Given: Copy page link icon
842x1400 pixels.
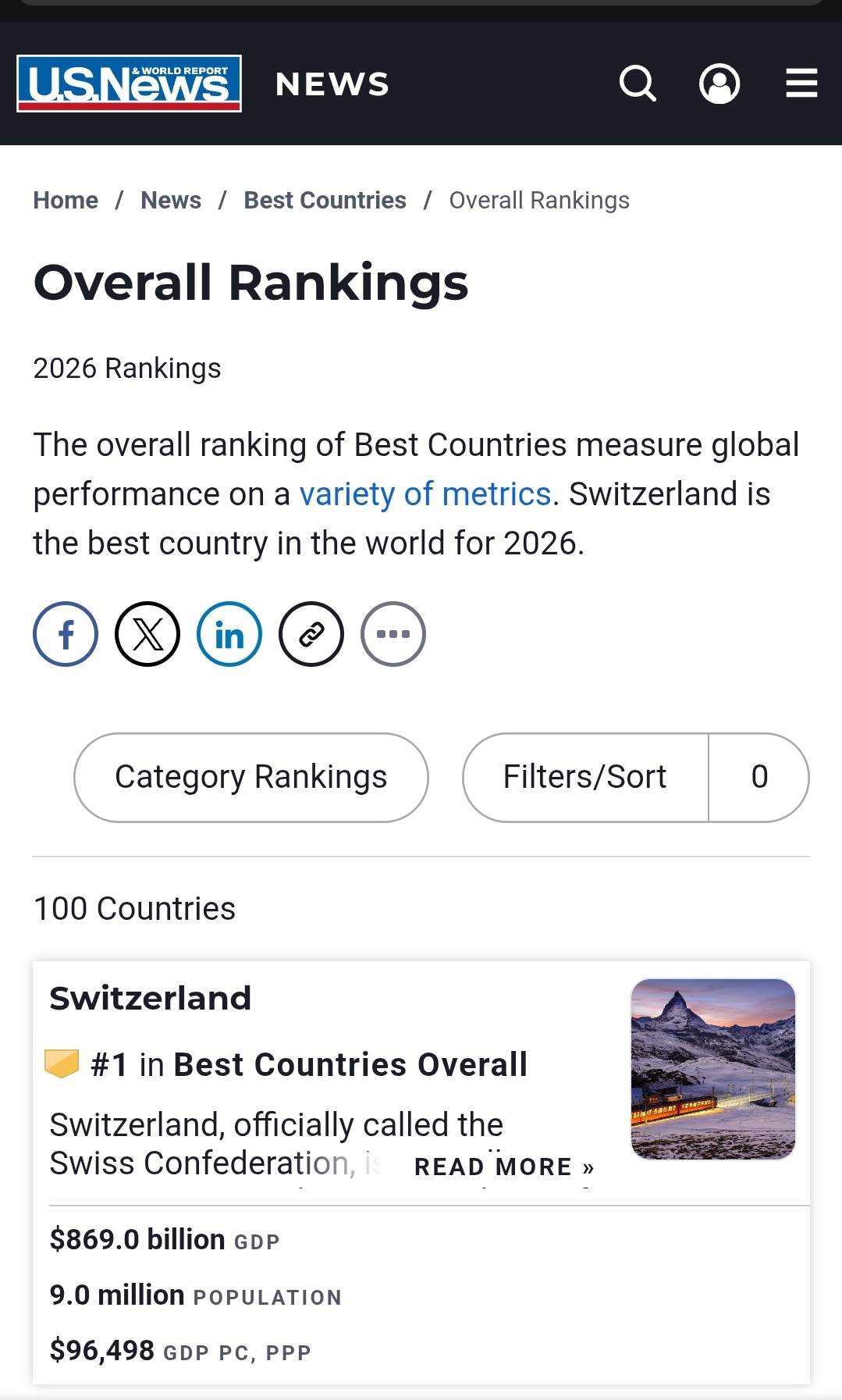Looking at the screenshot, I should (x=311, y=634).
